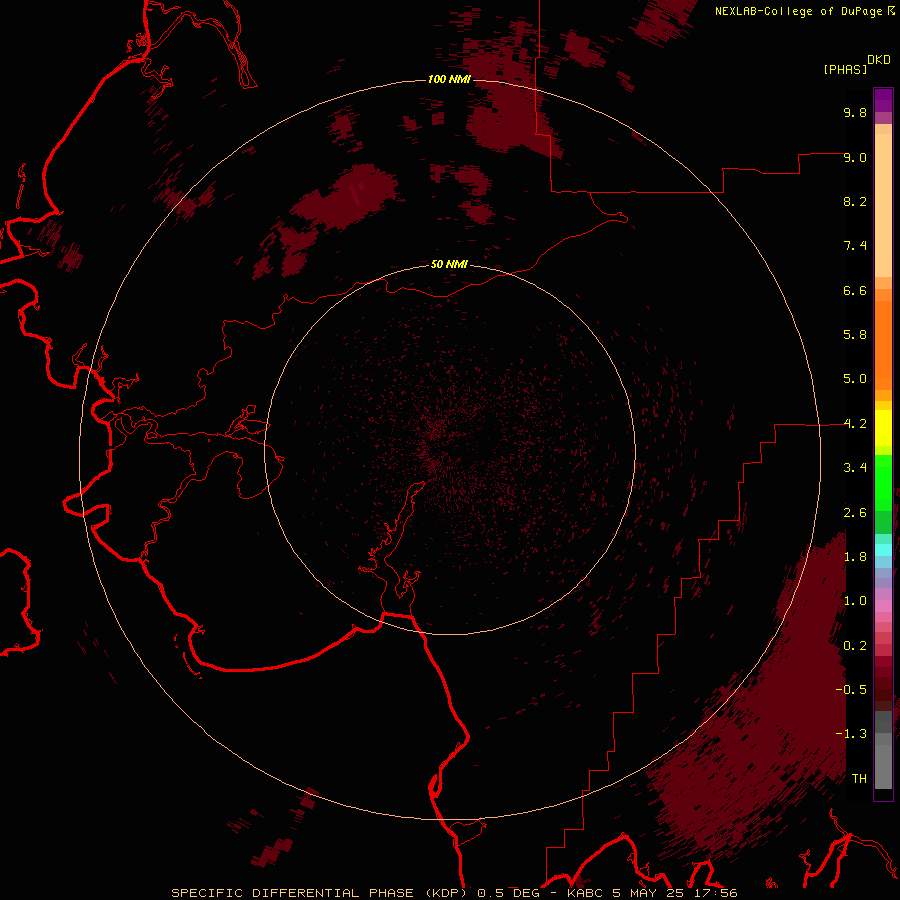900x900 pixels.
Task: Click the [PHAS] legend label
Action: tap(845, 69)
